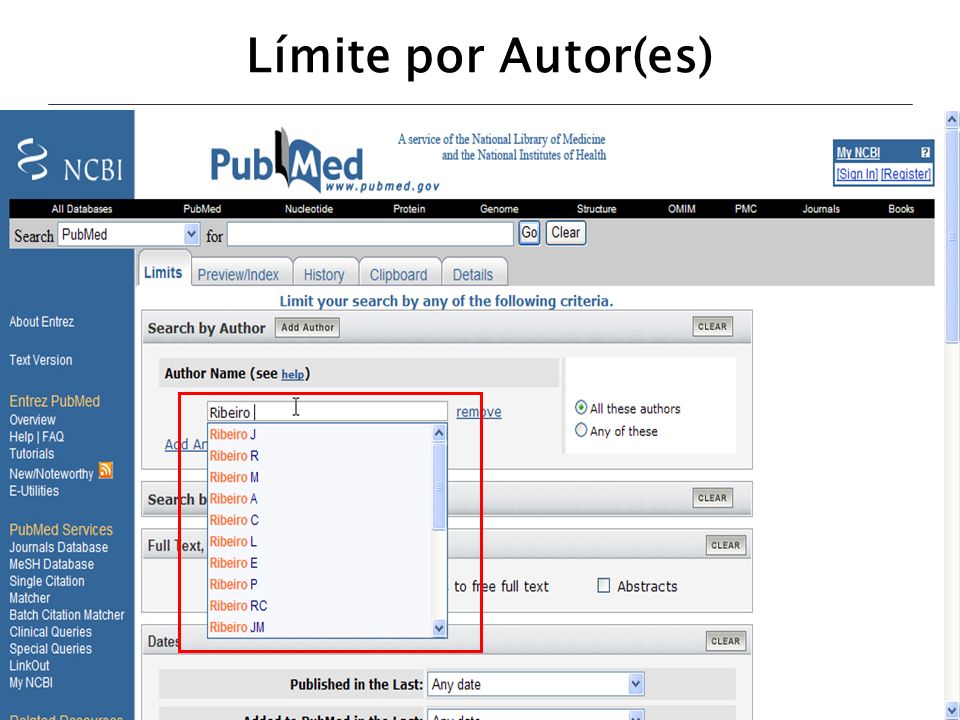The height and width of the screenshot is (720, 960).
Task: Open Genome database in the black bar
Action: (x=499, y=209)
